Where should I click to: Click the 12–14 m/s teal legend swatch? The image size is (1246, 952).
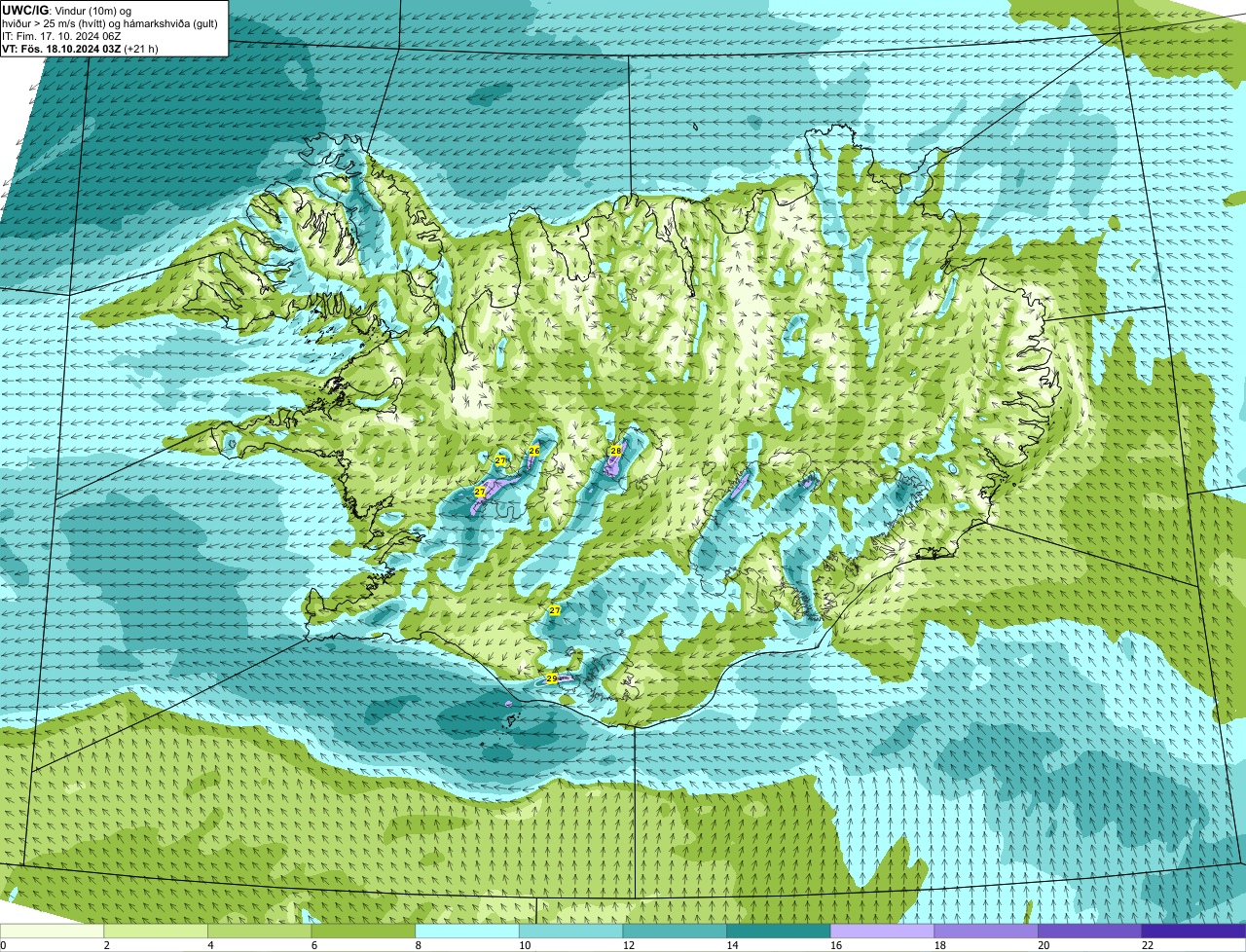click(x=675, y=931)
